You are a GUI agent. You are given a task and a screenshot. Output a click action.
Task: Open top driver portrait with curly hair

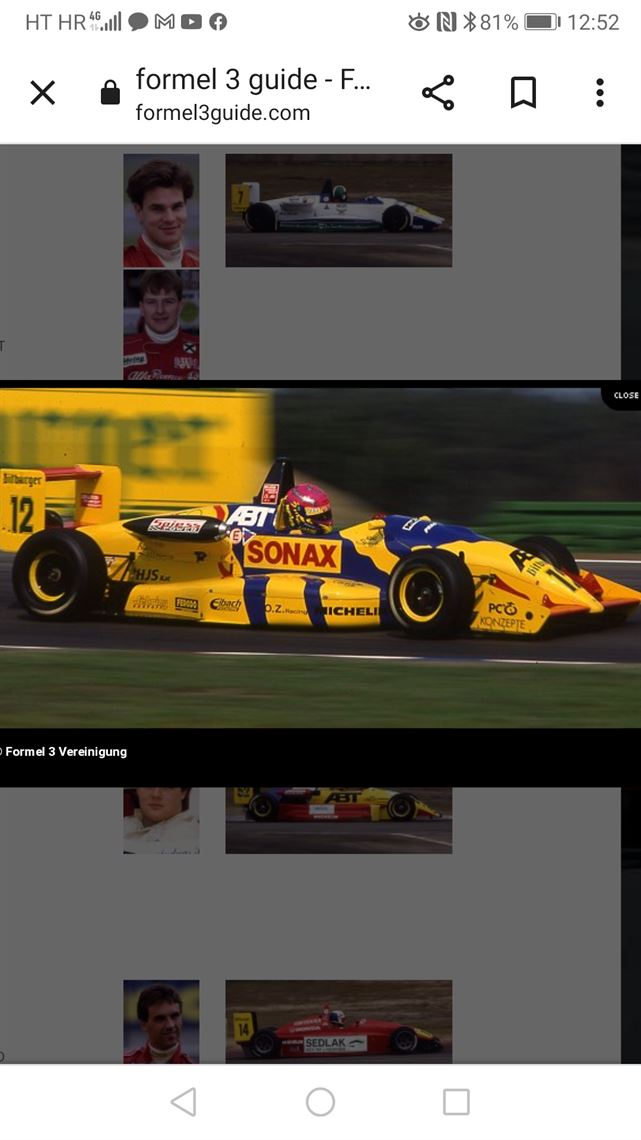click(x=161, y=210)
